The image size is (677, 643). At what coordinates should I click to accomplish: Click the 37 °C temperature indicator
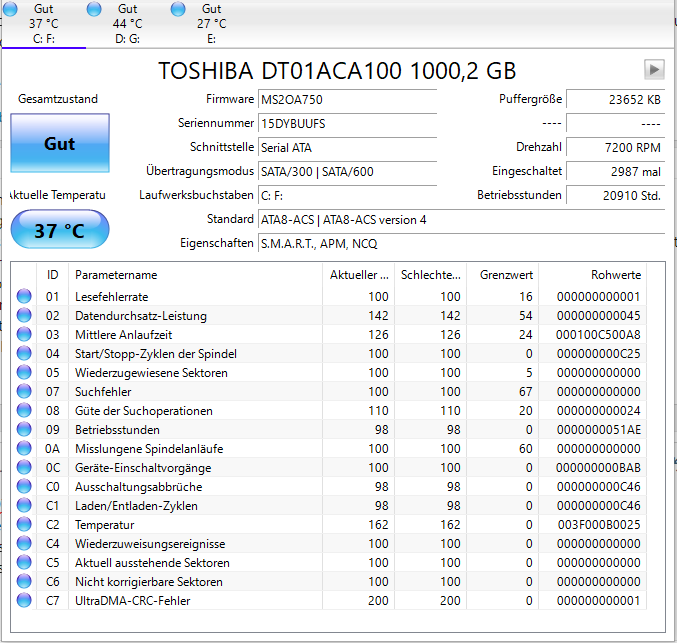click(60, 230)
